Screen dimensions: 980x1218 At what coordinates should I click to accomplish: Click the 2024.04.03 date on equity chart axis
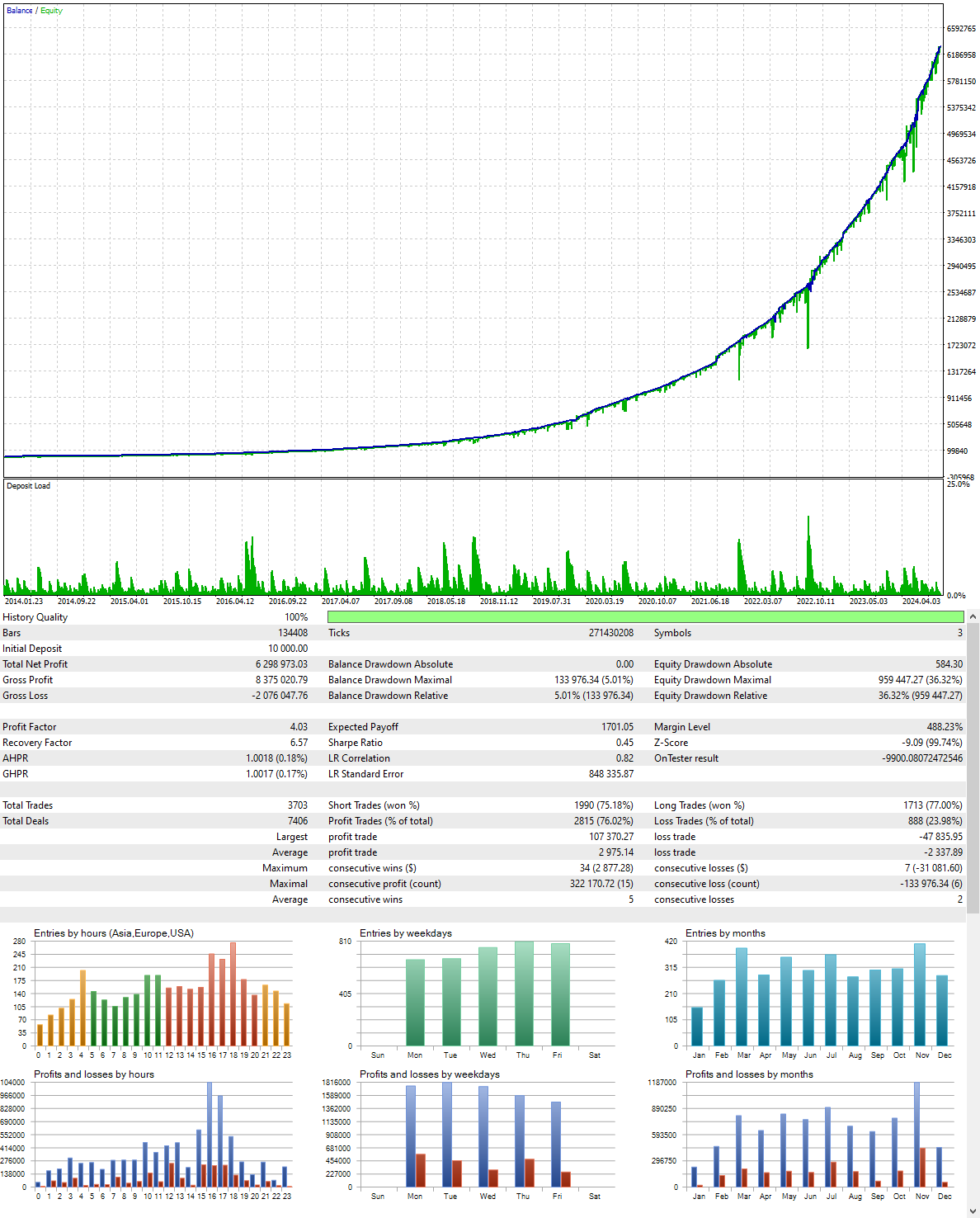[921, 602]
